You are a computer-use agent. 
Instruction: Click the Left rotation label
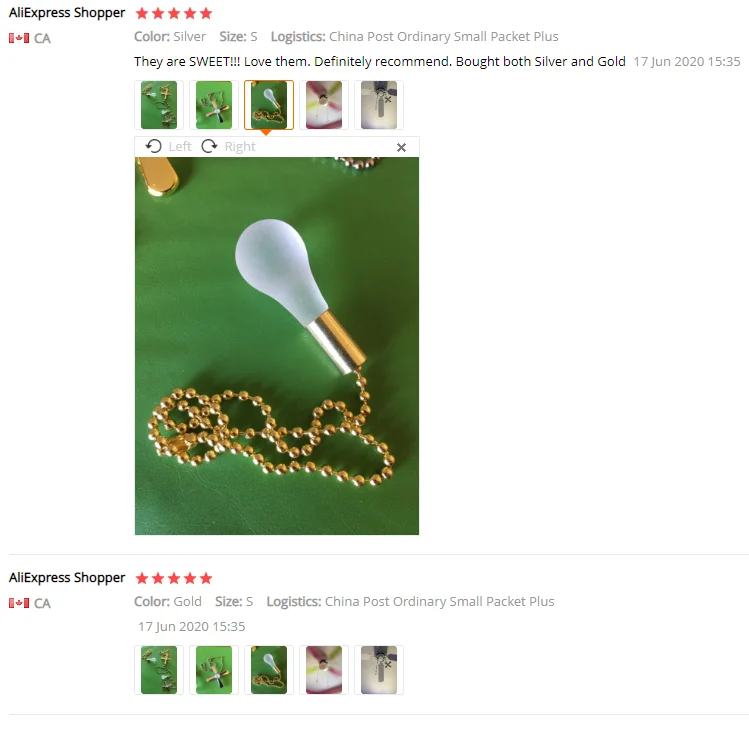click(x=180, y=147)
